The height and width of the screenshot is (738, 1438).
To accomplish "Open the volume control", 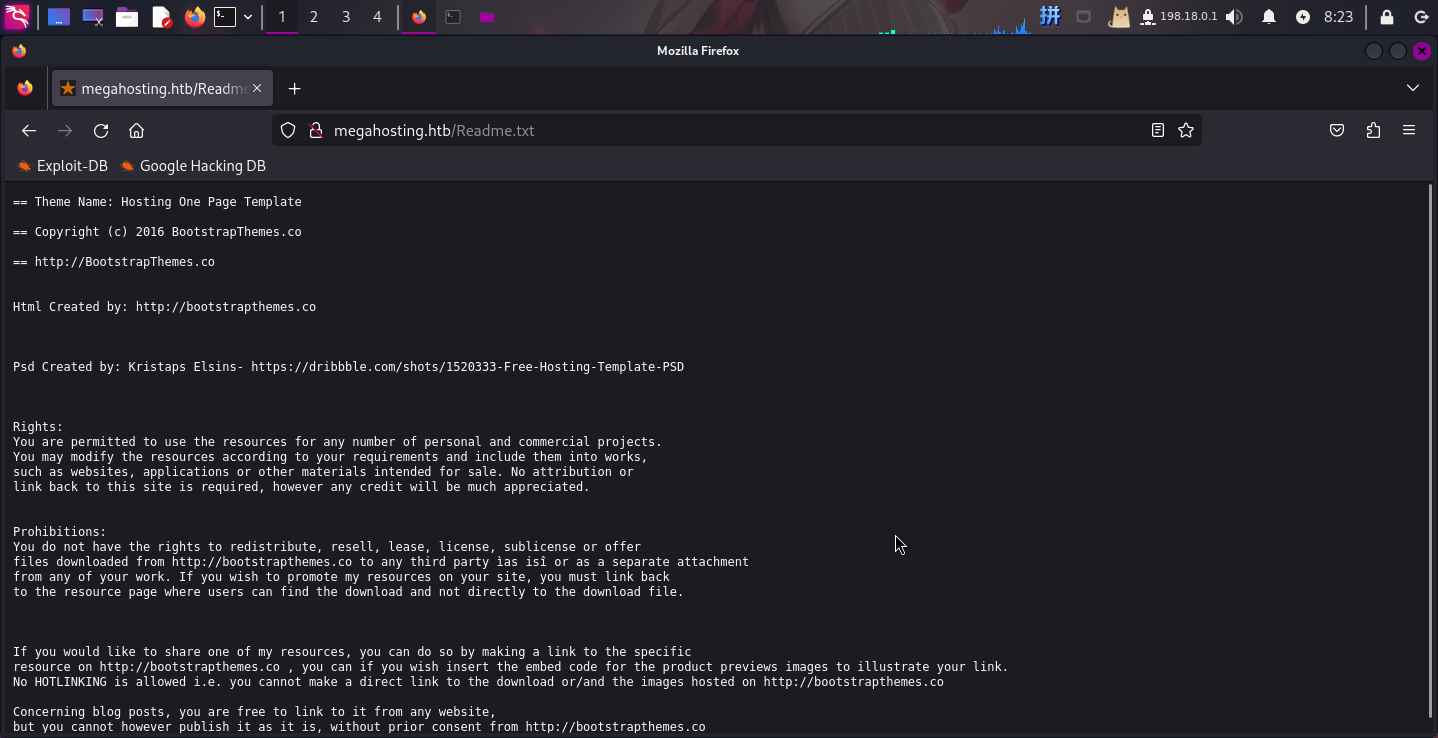I will 1235,17.
